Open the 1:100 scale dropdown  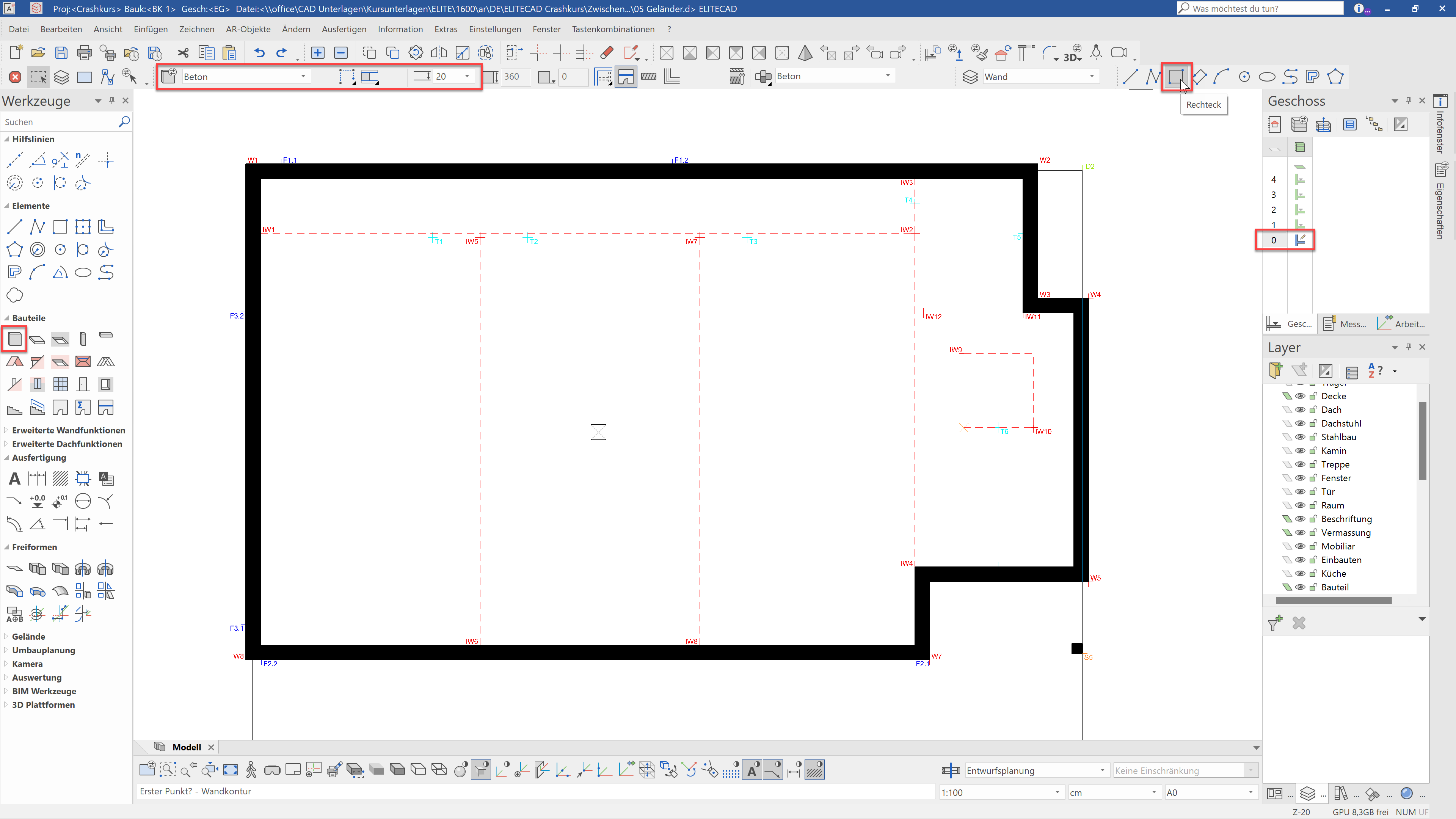pyautogui.click(x=1057, y=792)
